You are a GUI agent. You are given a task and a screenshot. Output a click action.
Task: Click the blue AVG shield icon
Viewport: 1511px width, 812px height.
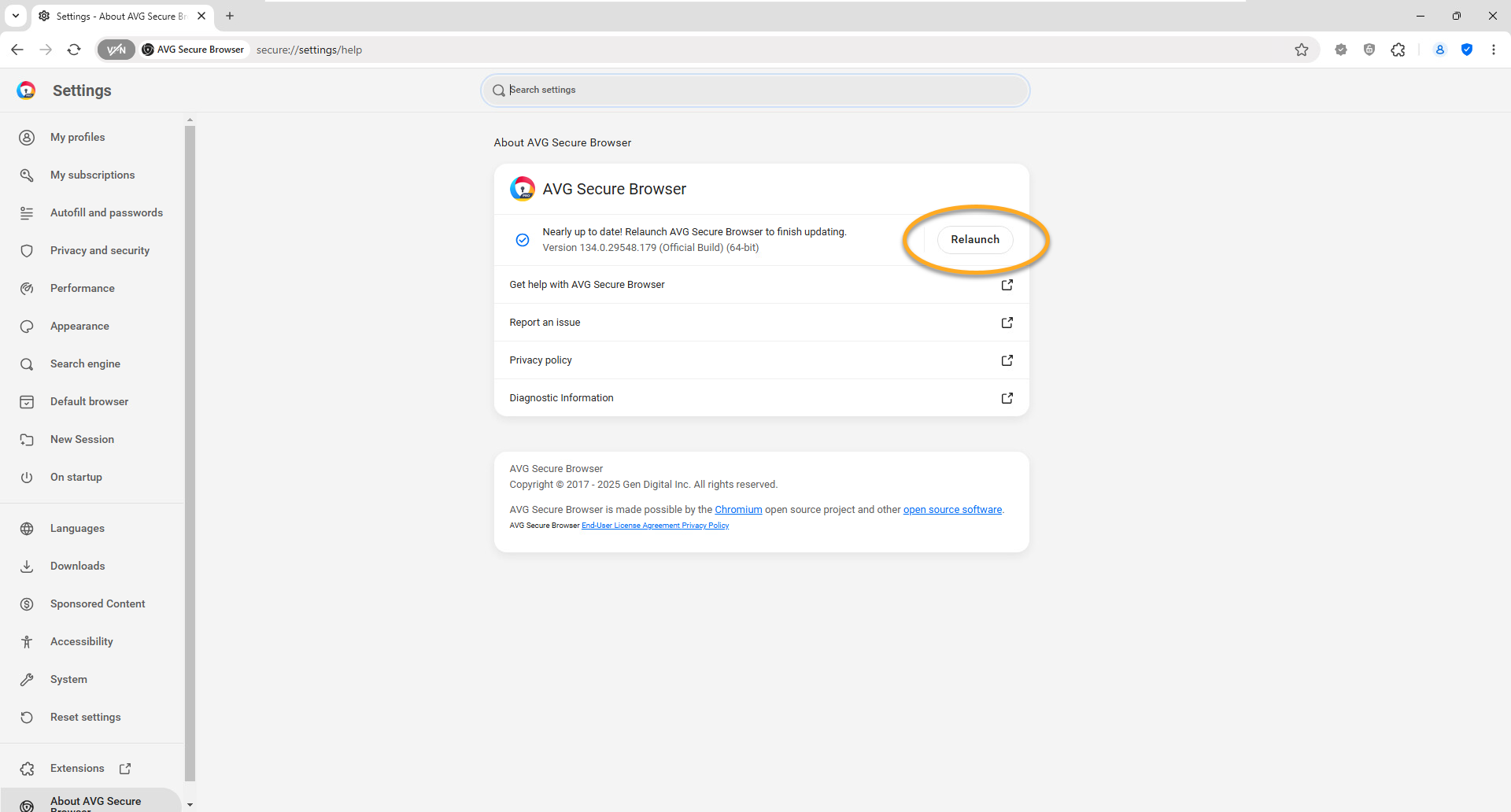click(1467, 50)
